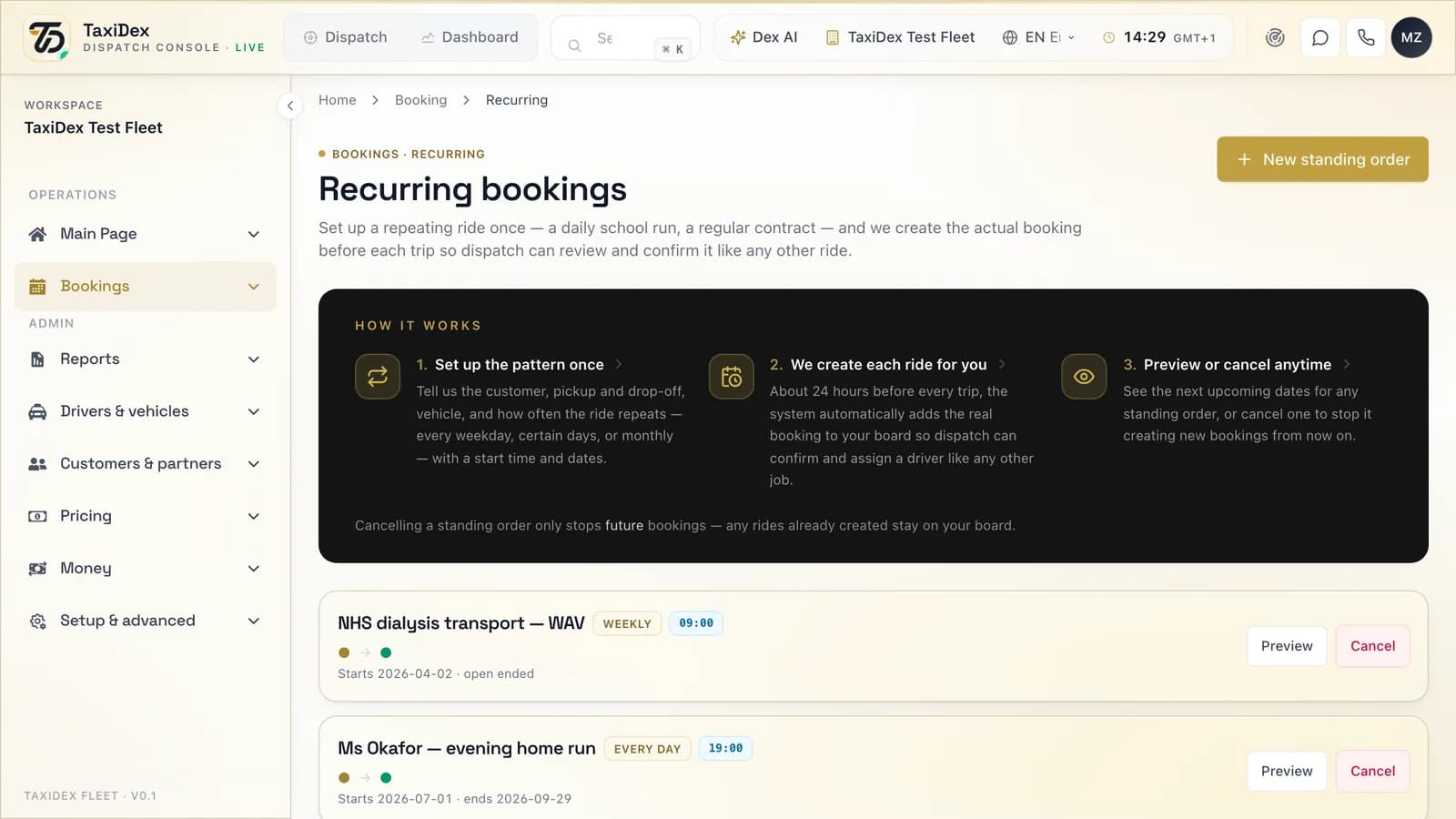The height and width of the screenshot is (819, 1456).
Task: Open Pricing menu item
Action: (x=146, y=516)
